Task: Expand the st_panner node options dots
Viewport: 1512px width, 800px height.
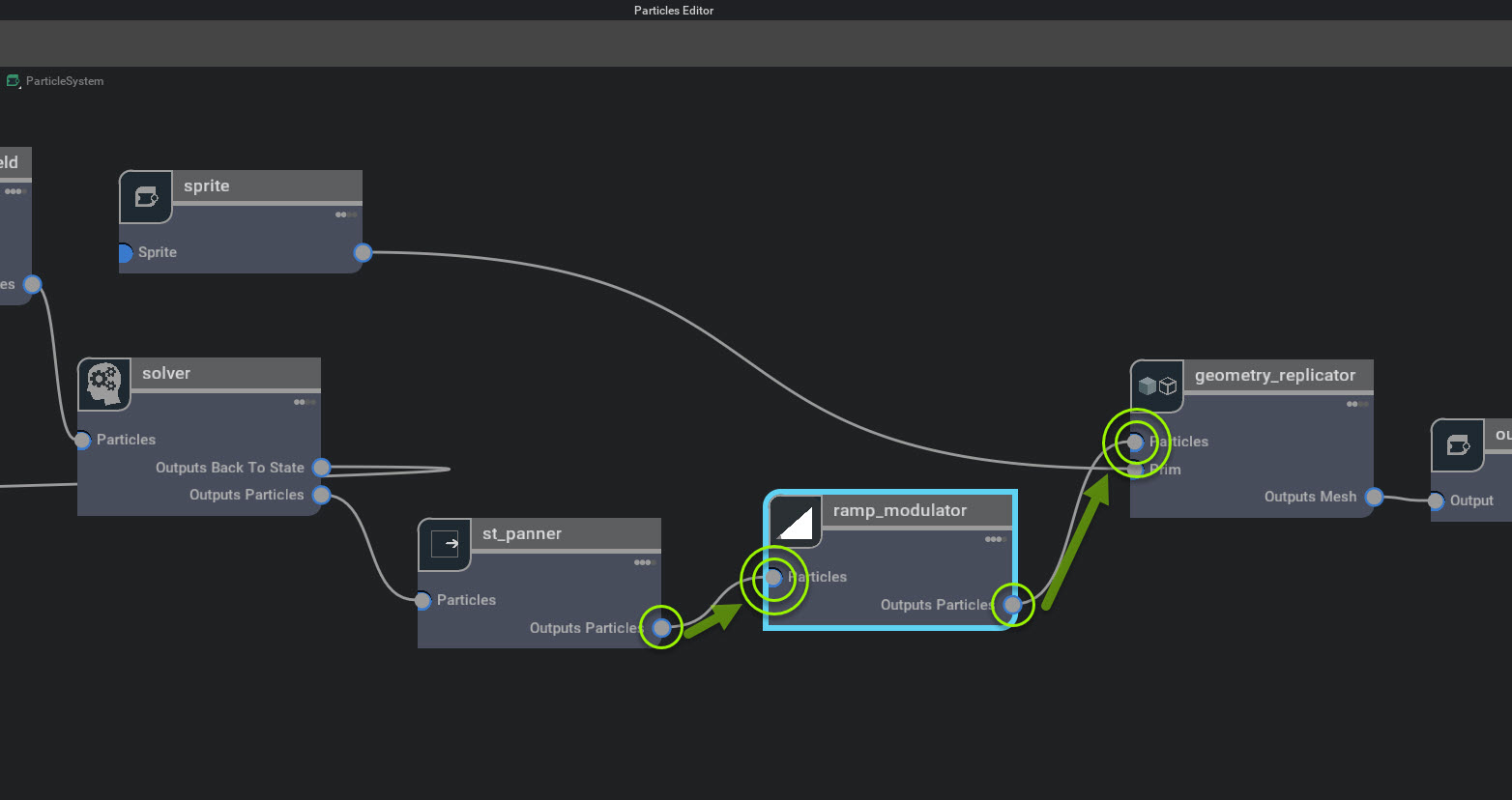Action: pyautogui.click(x=645, y=562)
